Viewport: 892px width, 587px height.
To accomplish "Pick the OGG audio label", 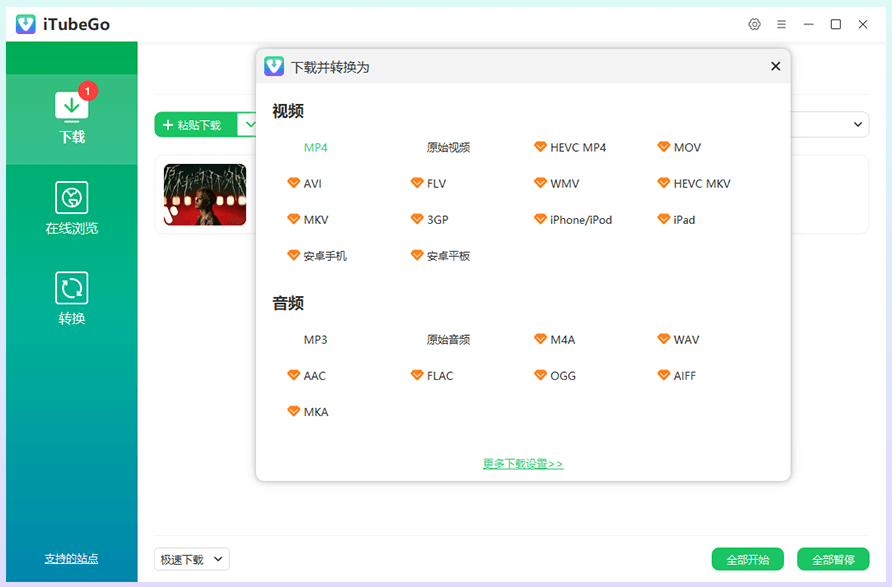I will pyautogui.click(x=563, y=375).
